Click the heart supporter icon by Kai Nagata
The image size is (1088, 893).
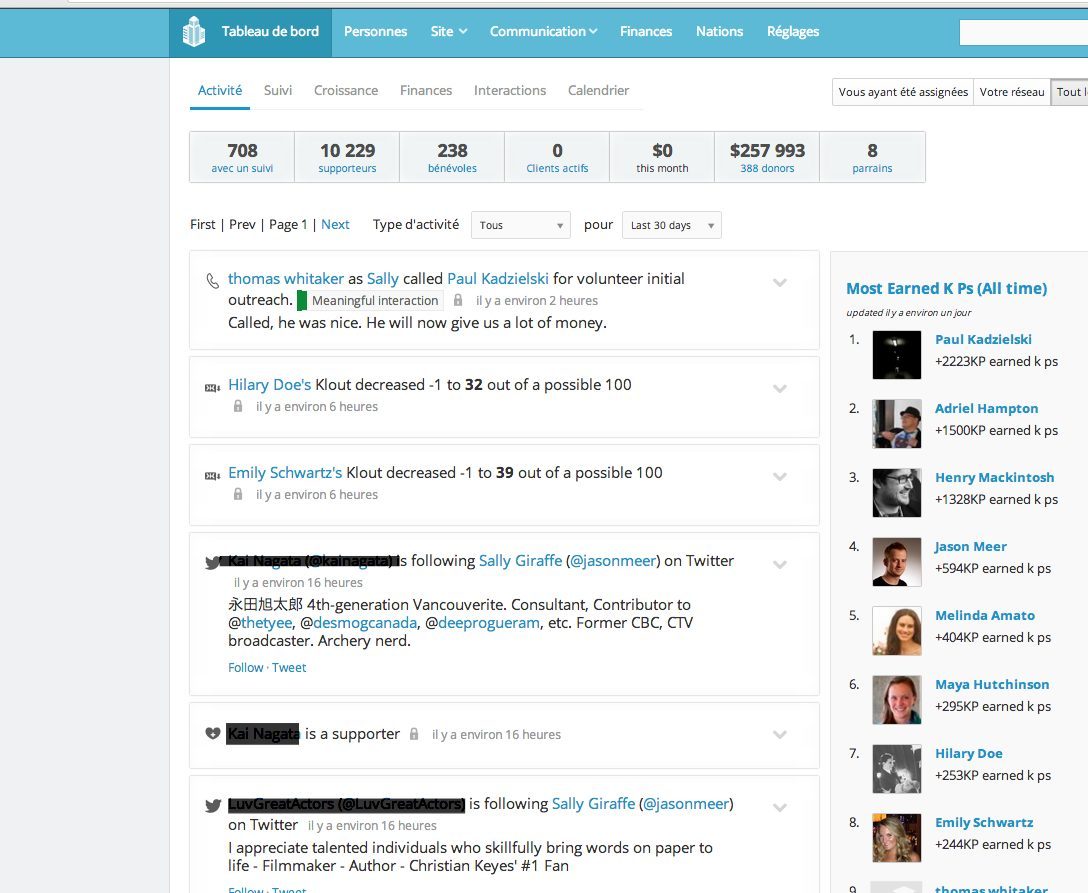point(212,734)
